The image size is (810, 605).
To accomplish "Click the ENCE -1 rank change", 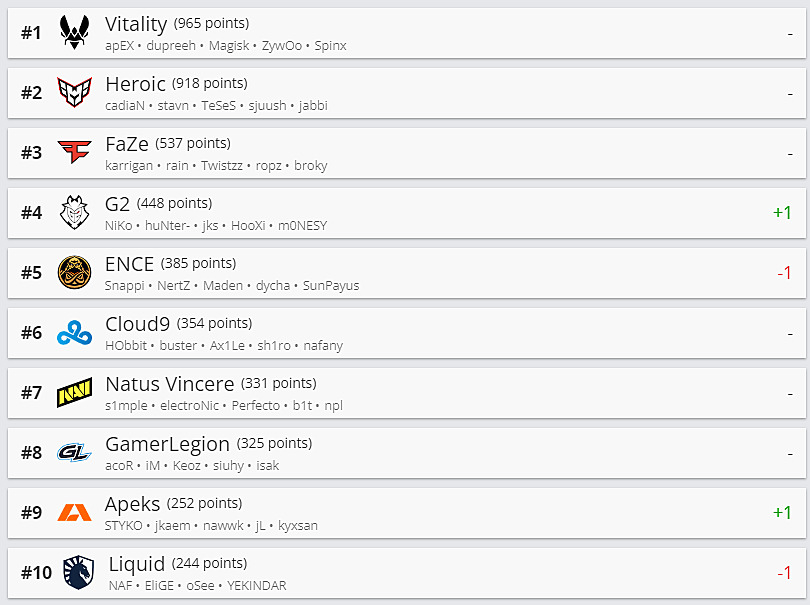I will click(x=784, y=273).
